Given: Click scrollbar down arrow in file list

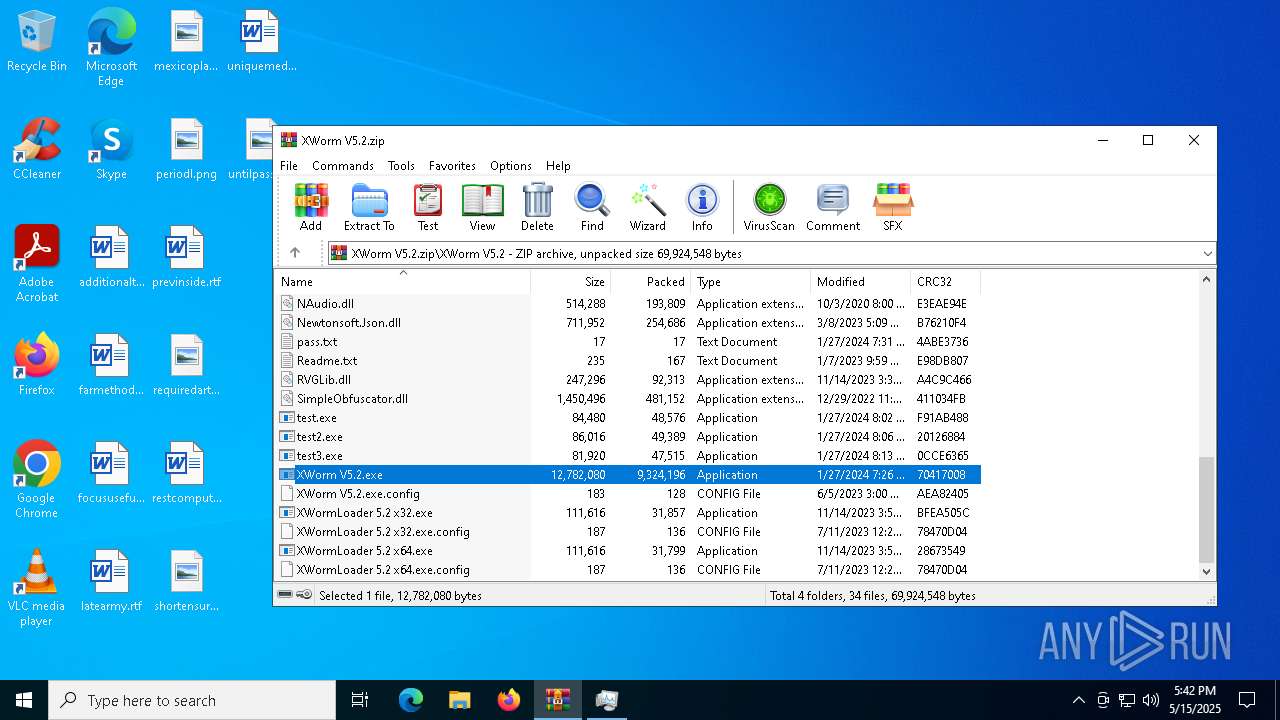Looking at the screenshot, I should point(1206,571).
